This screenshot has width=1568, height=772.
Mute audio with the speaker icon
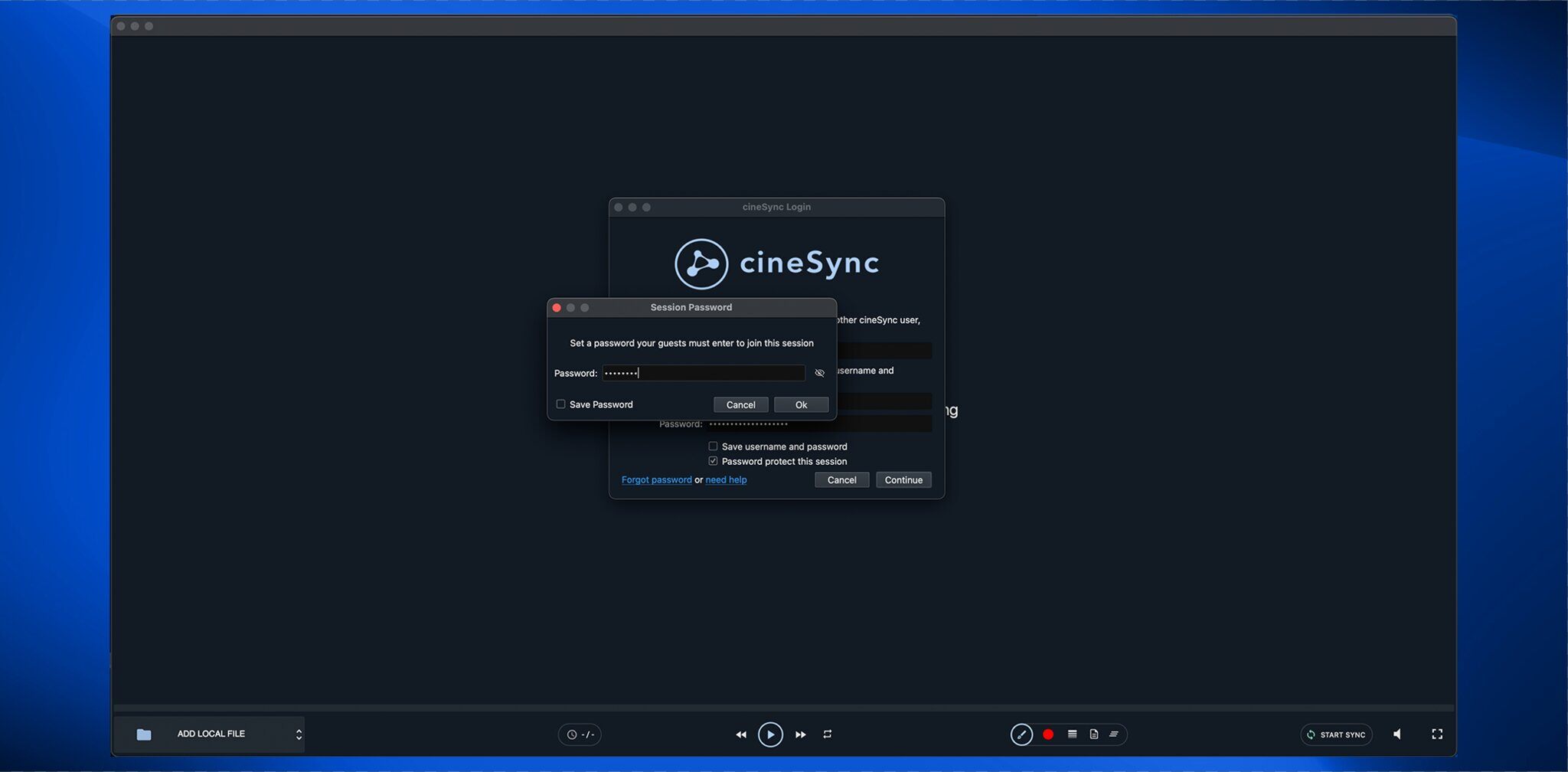tap(1397, 734)
